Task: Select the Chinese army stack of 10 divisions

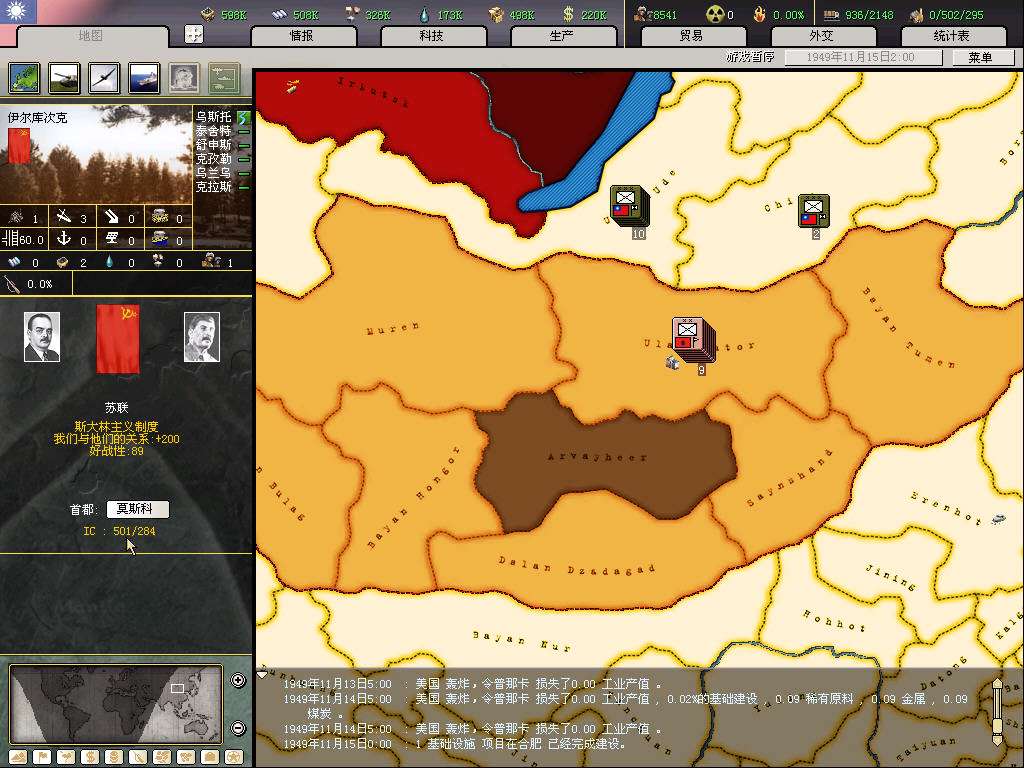Action: [x=630, y=206]
